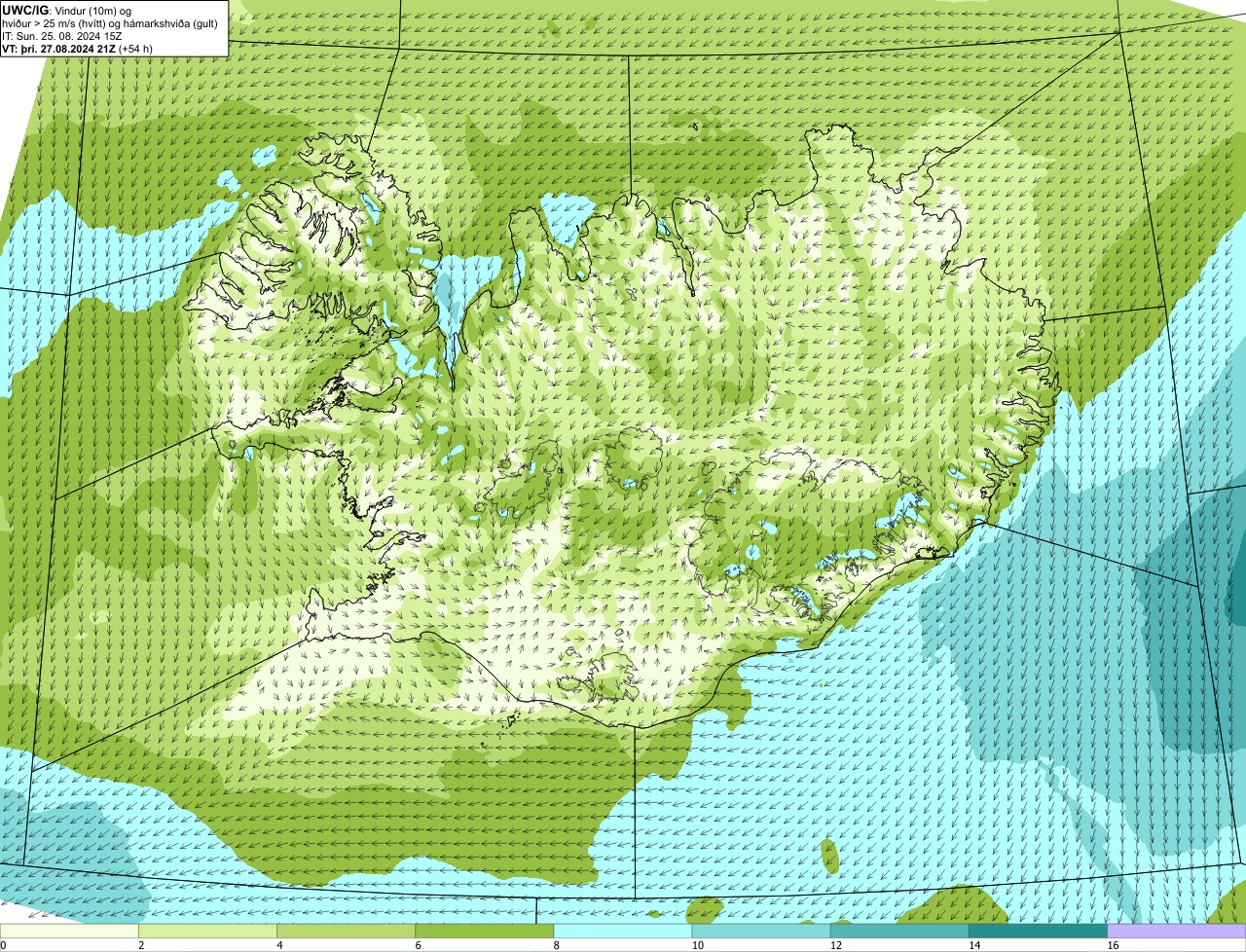This screenshot has height=952, width=1246.
Task: Click the legend scale label '8'
Action: (556, 945)
